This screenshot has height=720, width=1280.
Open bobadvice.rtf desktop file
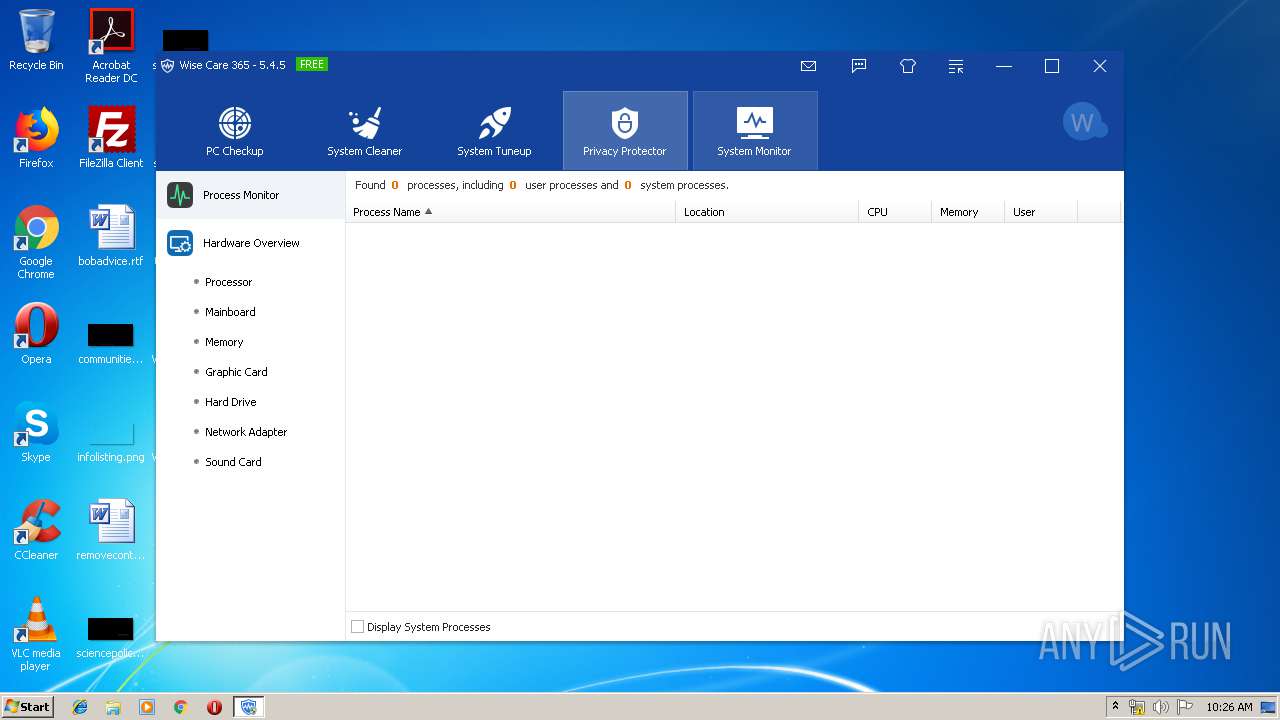tap(111, 236)
